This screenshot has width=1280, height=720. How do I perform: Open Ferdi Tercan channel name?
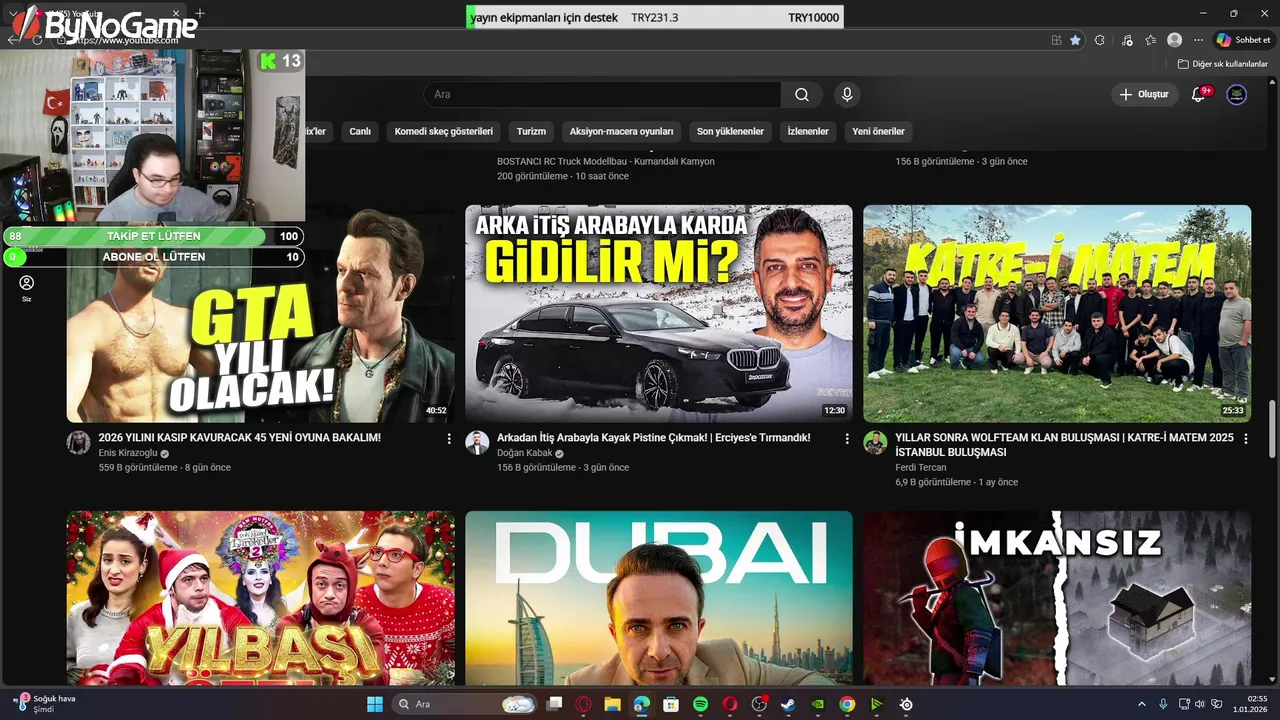[921, 467]
